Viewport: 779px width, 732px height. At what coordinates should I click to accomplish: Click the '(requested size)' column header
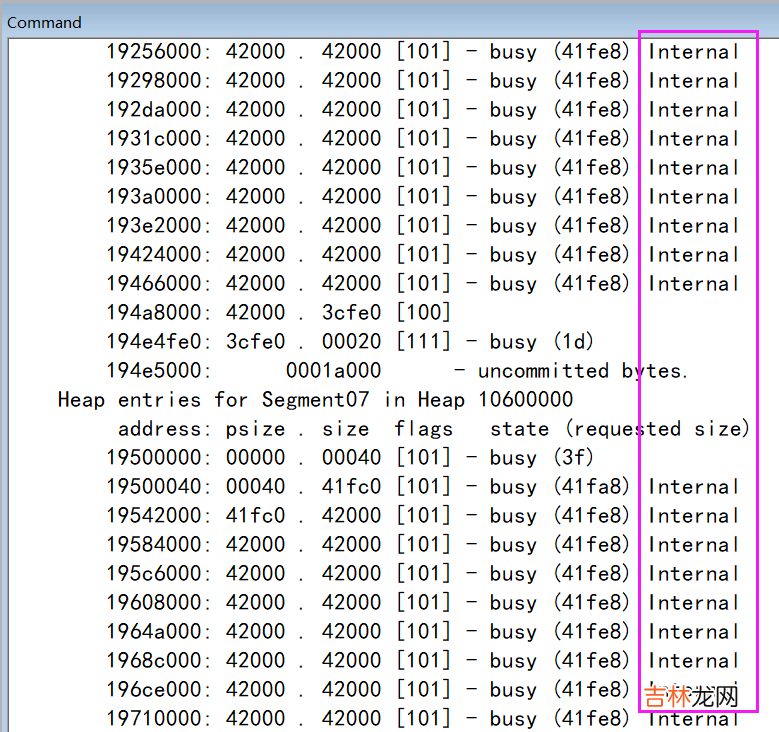click(x=657, y=429)
